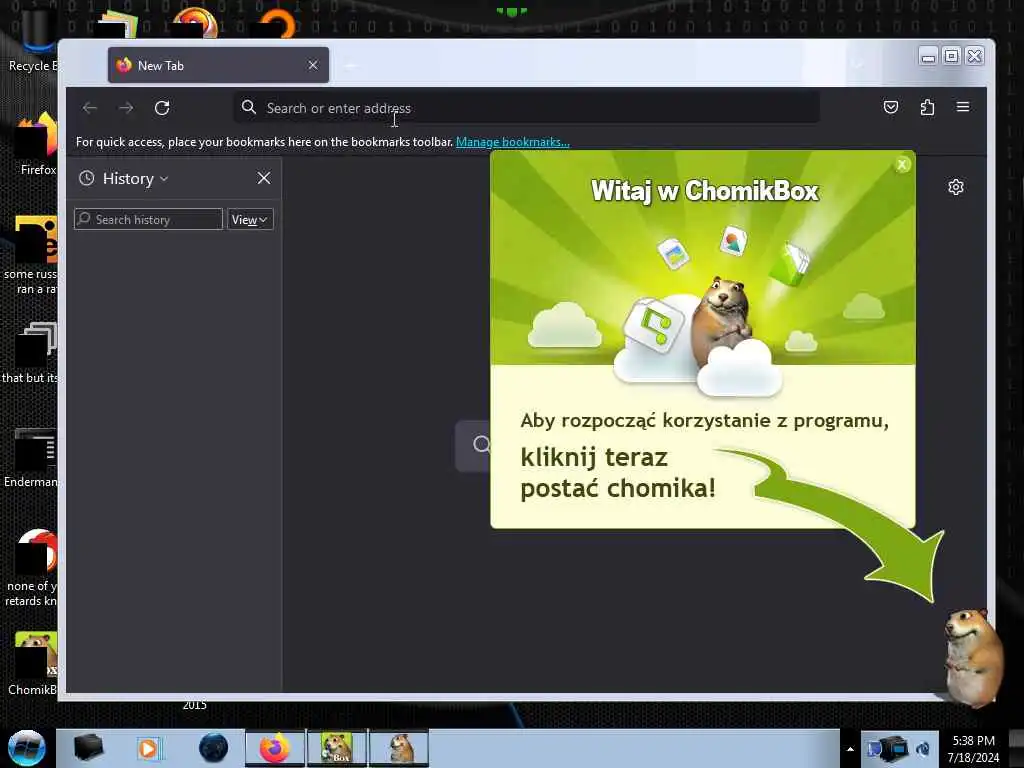Viewport: 1024px width, 768px height.
Task: Click the partly hidden New Tab search box
Action: click(472, 445)
